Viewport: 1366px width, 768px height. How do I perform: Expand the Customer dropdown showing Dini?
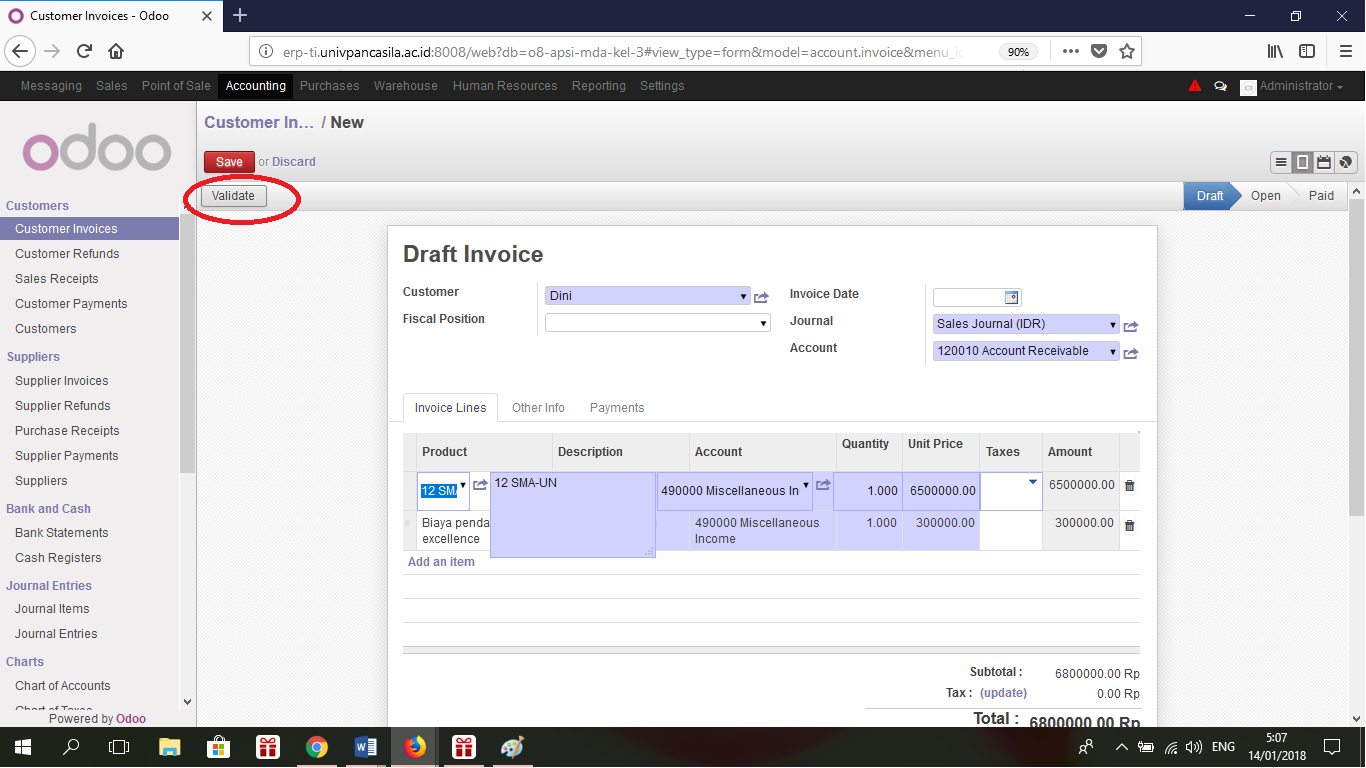743,297
